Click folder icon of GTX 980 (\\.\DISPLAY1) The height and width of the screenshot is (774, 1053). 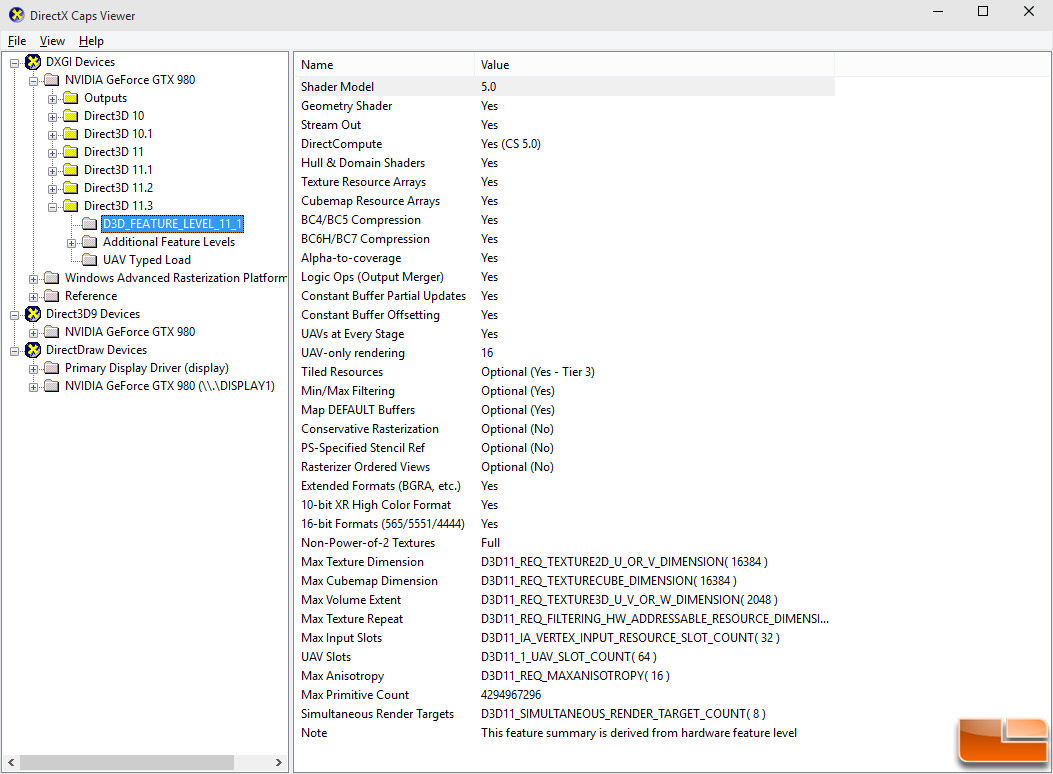pos(52,387)
